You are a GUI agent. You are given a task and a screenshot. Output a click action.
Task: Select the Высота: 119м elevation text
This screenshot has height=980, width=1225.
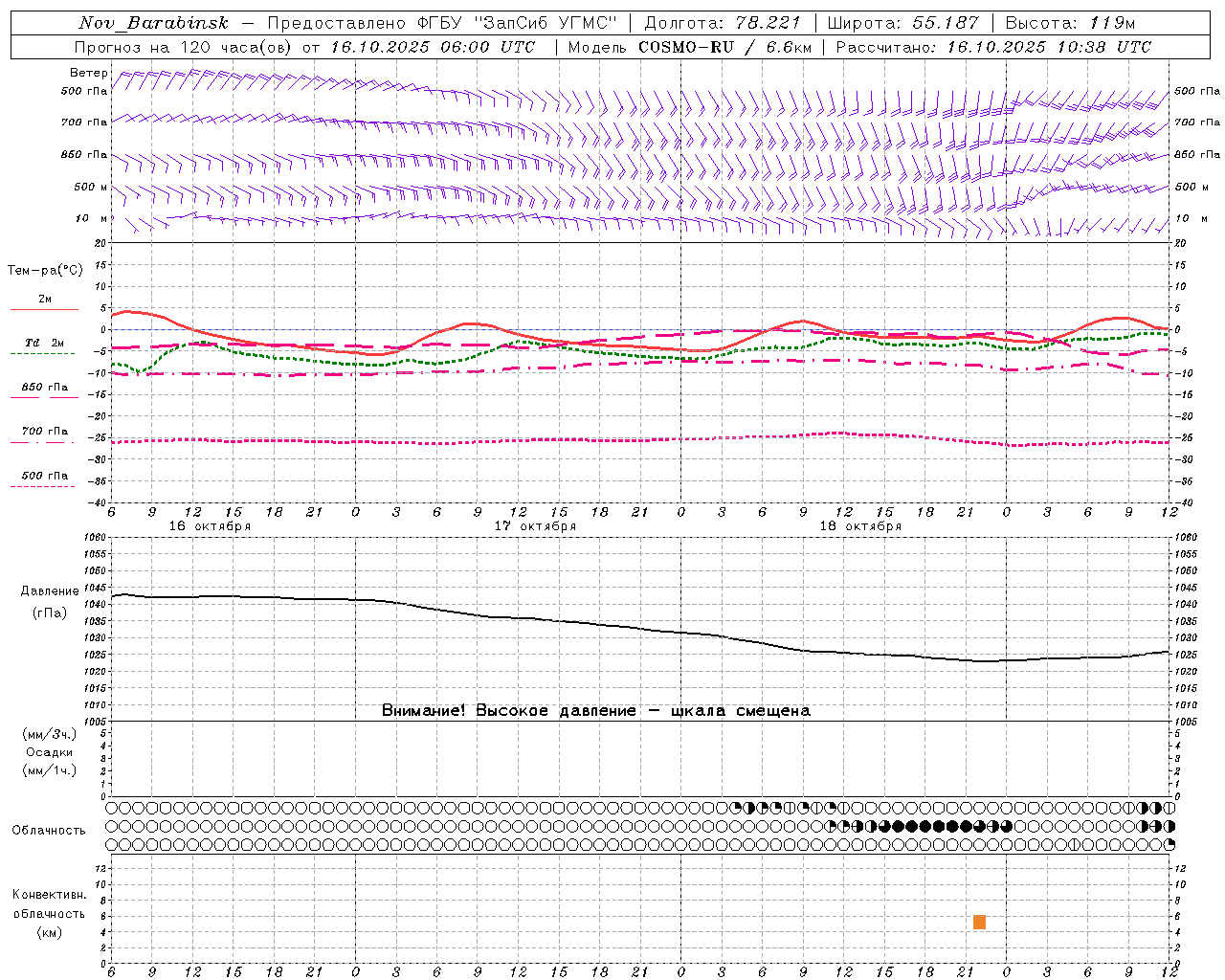[1070, 23]
